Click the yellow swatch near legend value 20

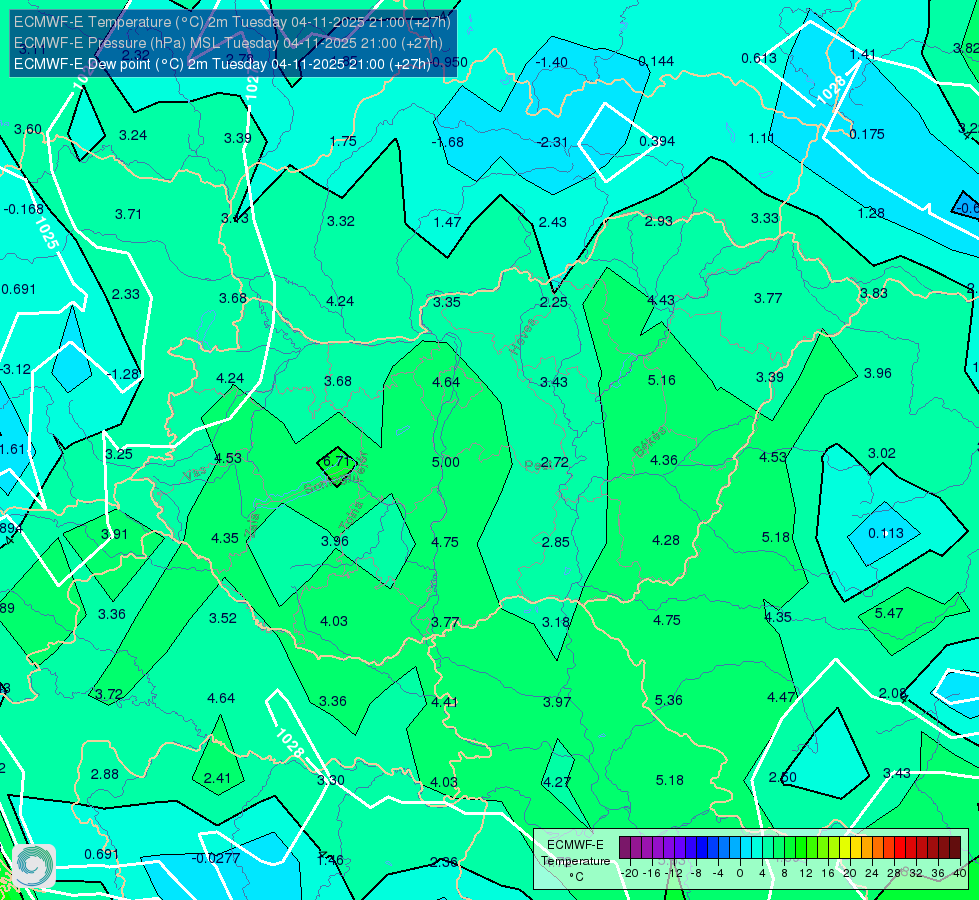click(x=845, y=848)
